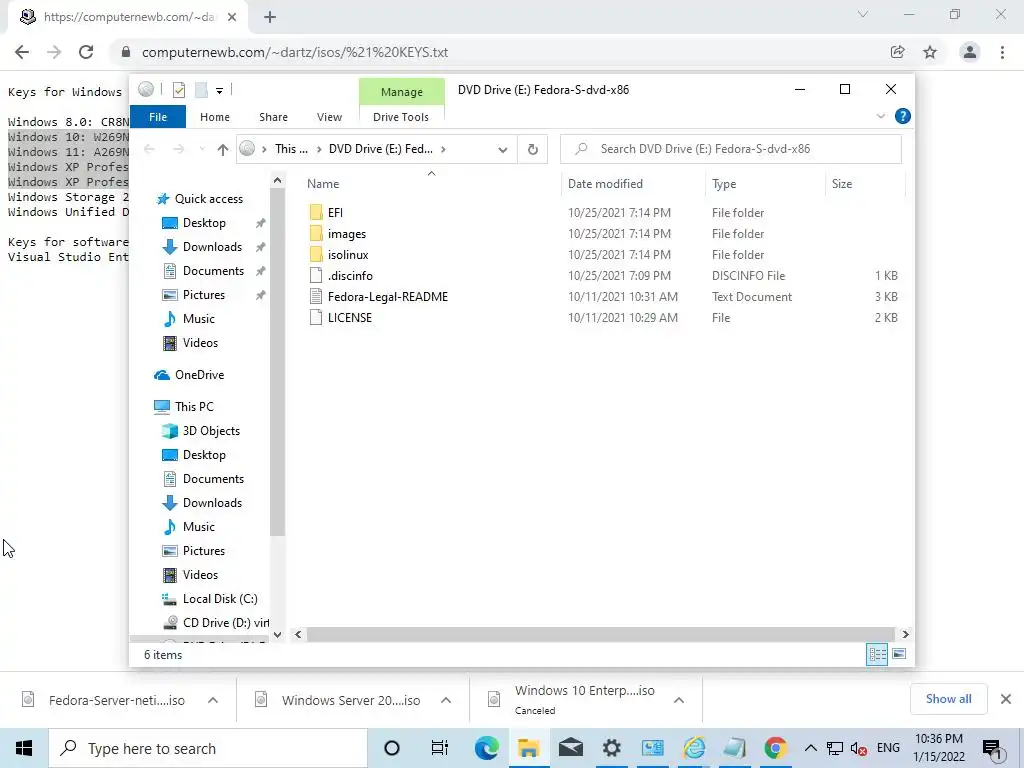Select Downloads under Quick access
Image resolution: width=1024 pixels, height=768 pixels.
pyautogui.click(x=212, y=247)
